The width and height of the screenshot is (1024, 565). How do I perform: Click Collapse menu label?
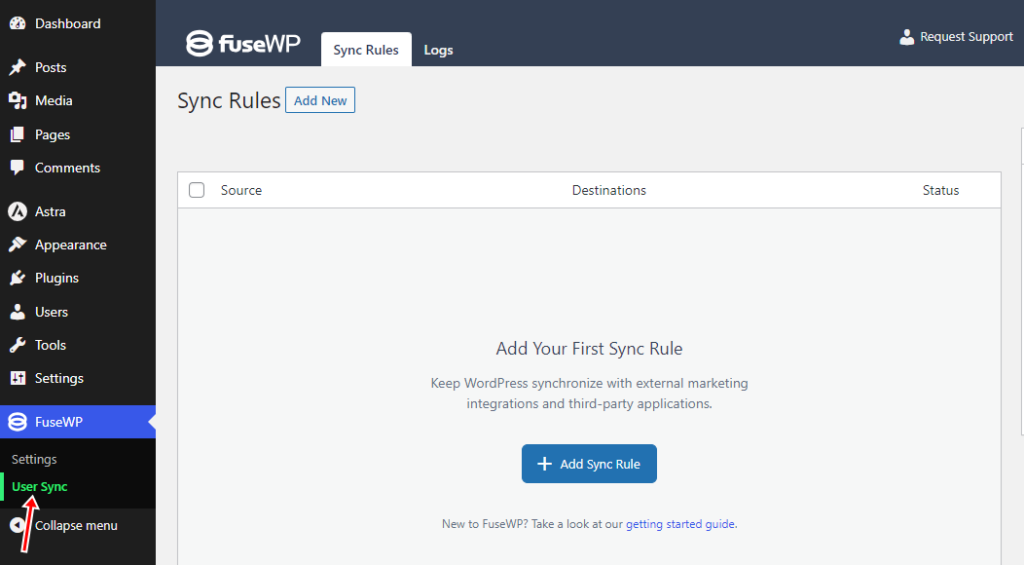pos(76,525)
